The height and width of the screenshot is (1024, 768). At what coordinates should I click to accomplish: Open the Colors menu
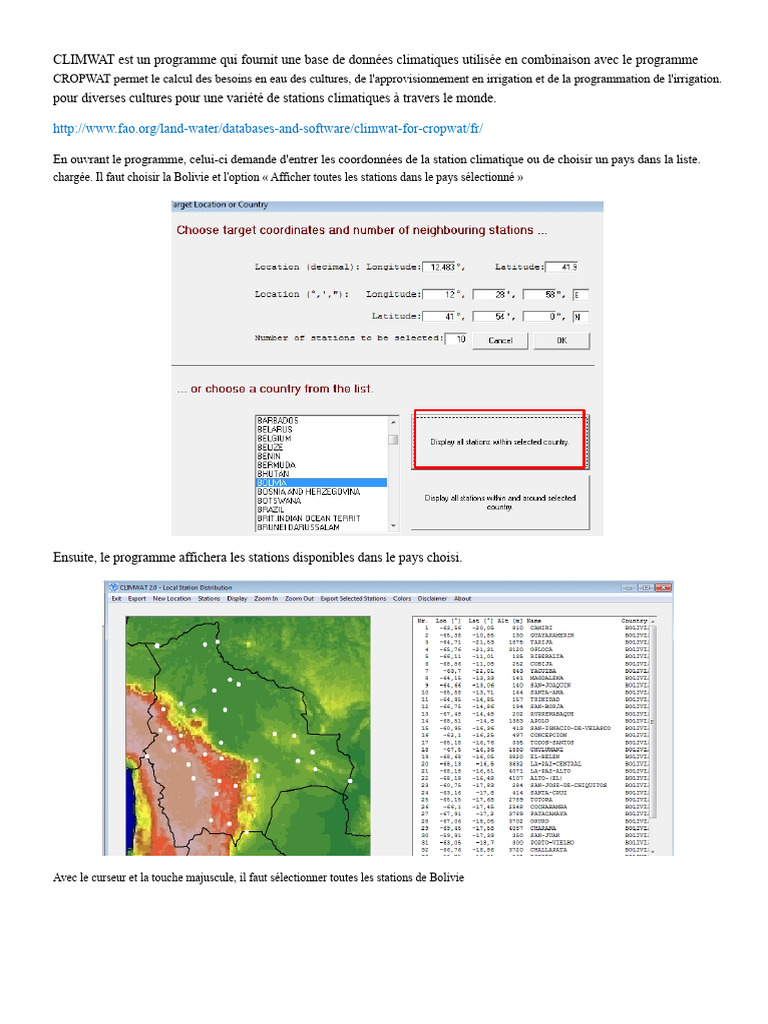click(x=402, y=599)
